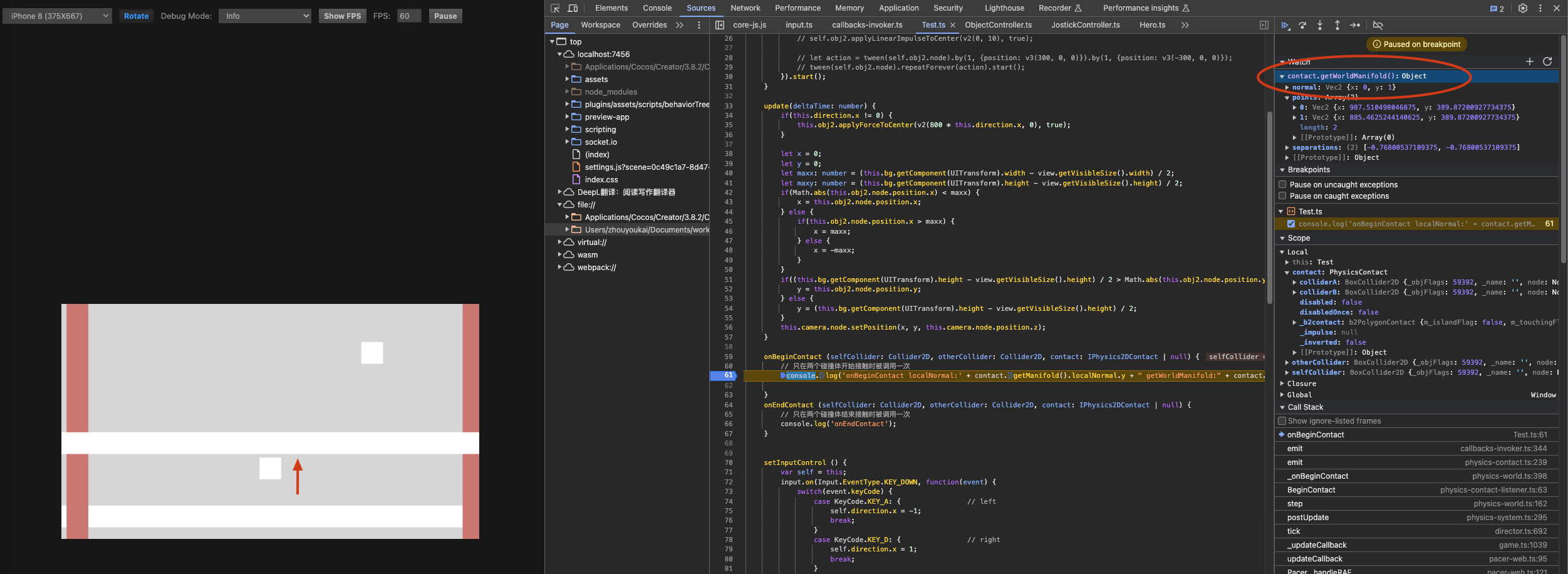The width and height of the screenshot is (1568, 574).
Task: Resume script execution with the play icon
Action: click(1285, 25)
